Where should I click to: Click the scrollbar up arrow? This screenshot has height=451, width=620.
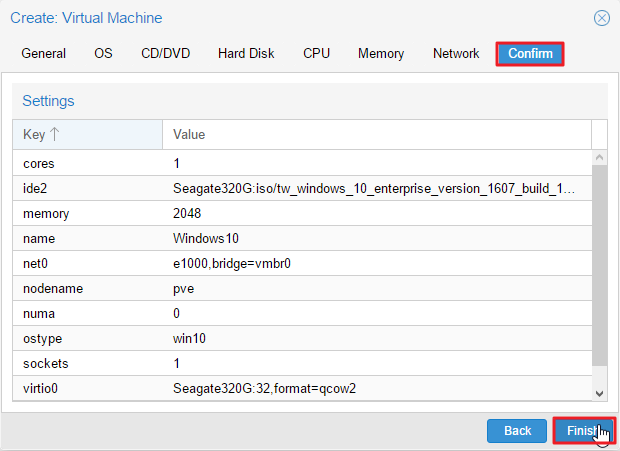pos(599,157)
